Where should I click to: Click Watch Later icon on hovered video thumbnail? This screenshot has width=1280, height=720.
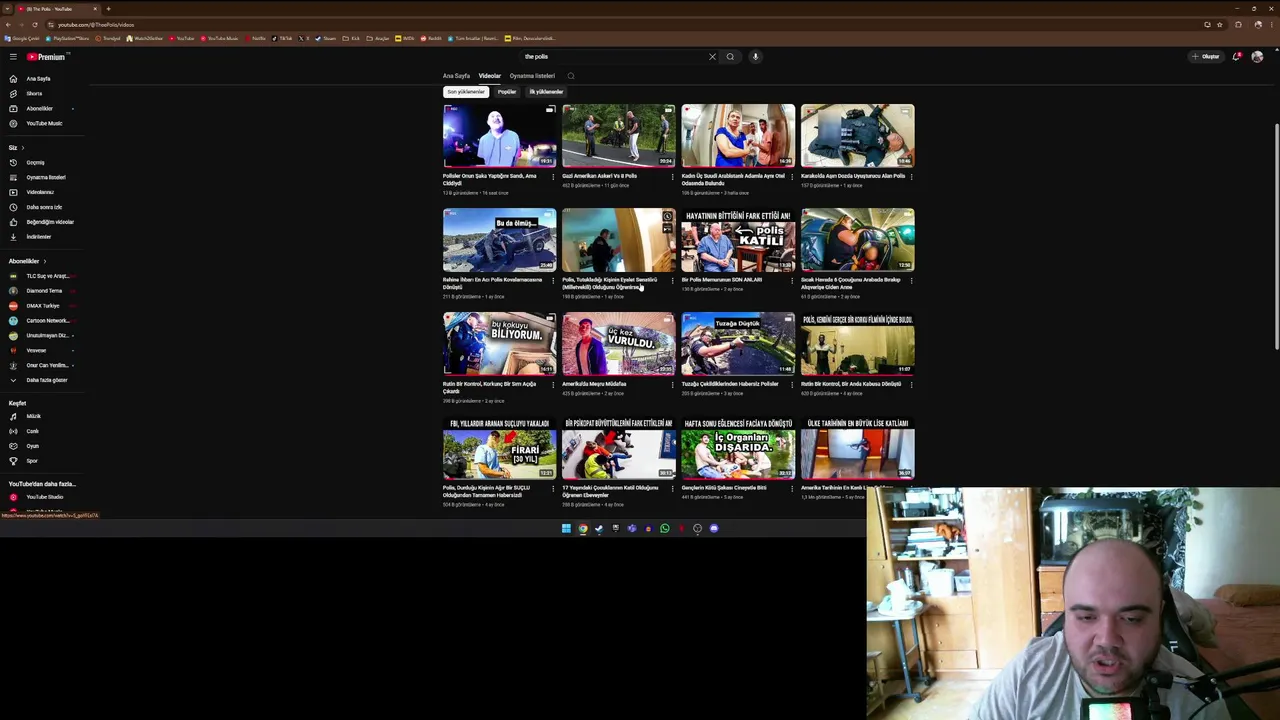667,217
